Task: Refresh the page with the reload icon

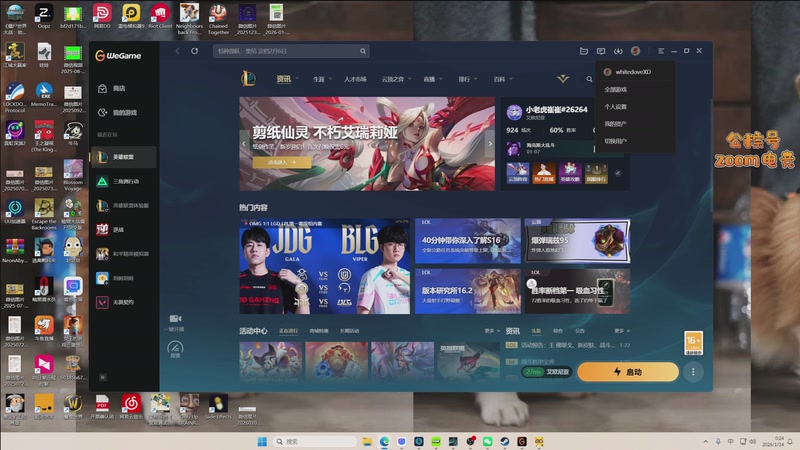Action: click(194, 51)
